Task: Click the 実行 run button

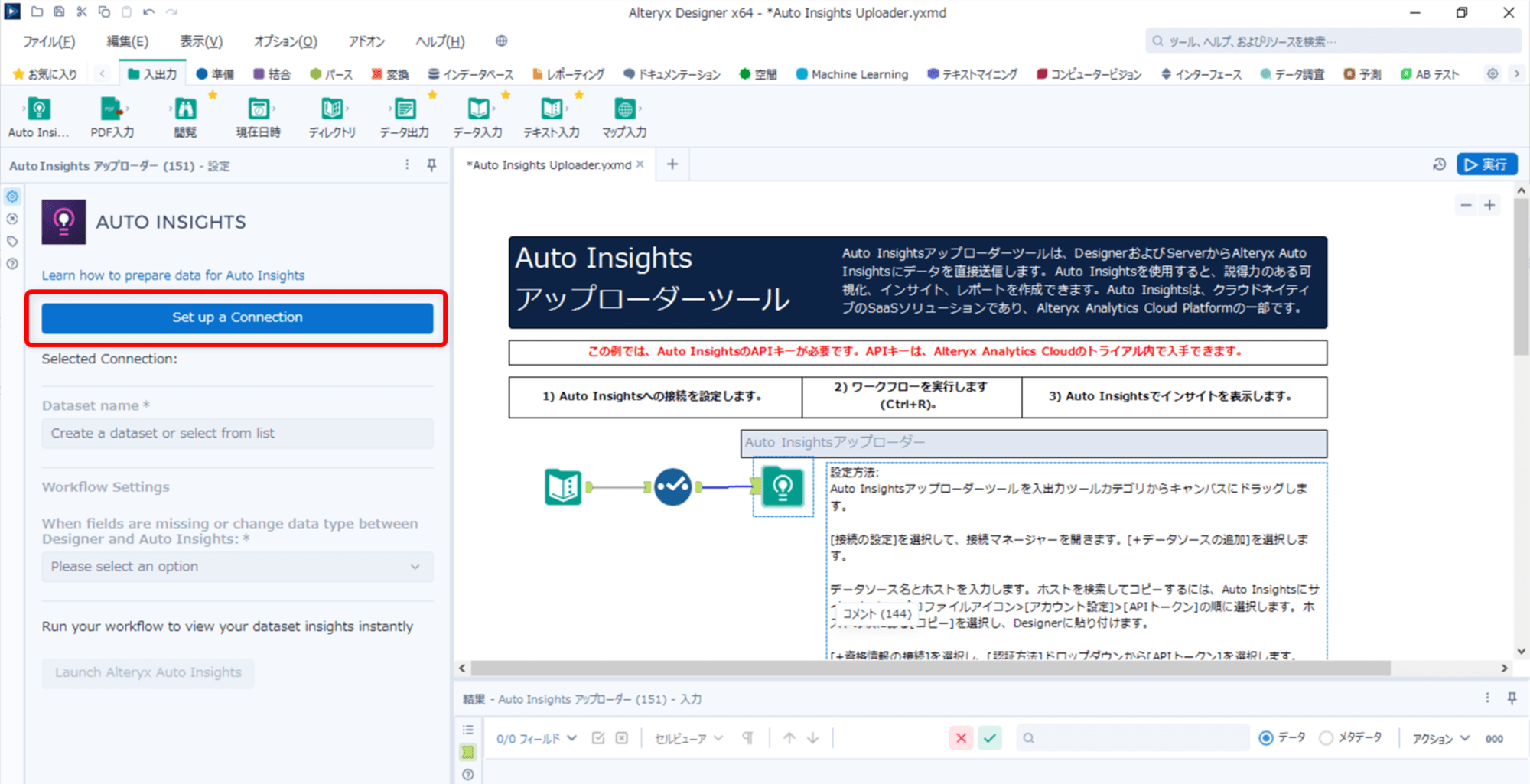Action: pos(1486,164)
